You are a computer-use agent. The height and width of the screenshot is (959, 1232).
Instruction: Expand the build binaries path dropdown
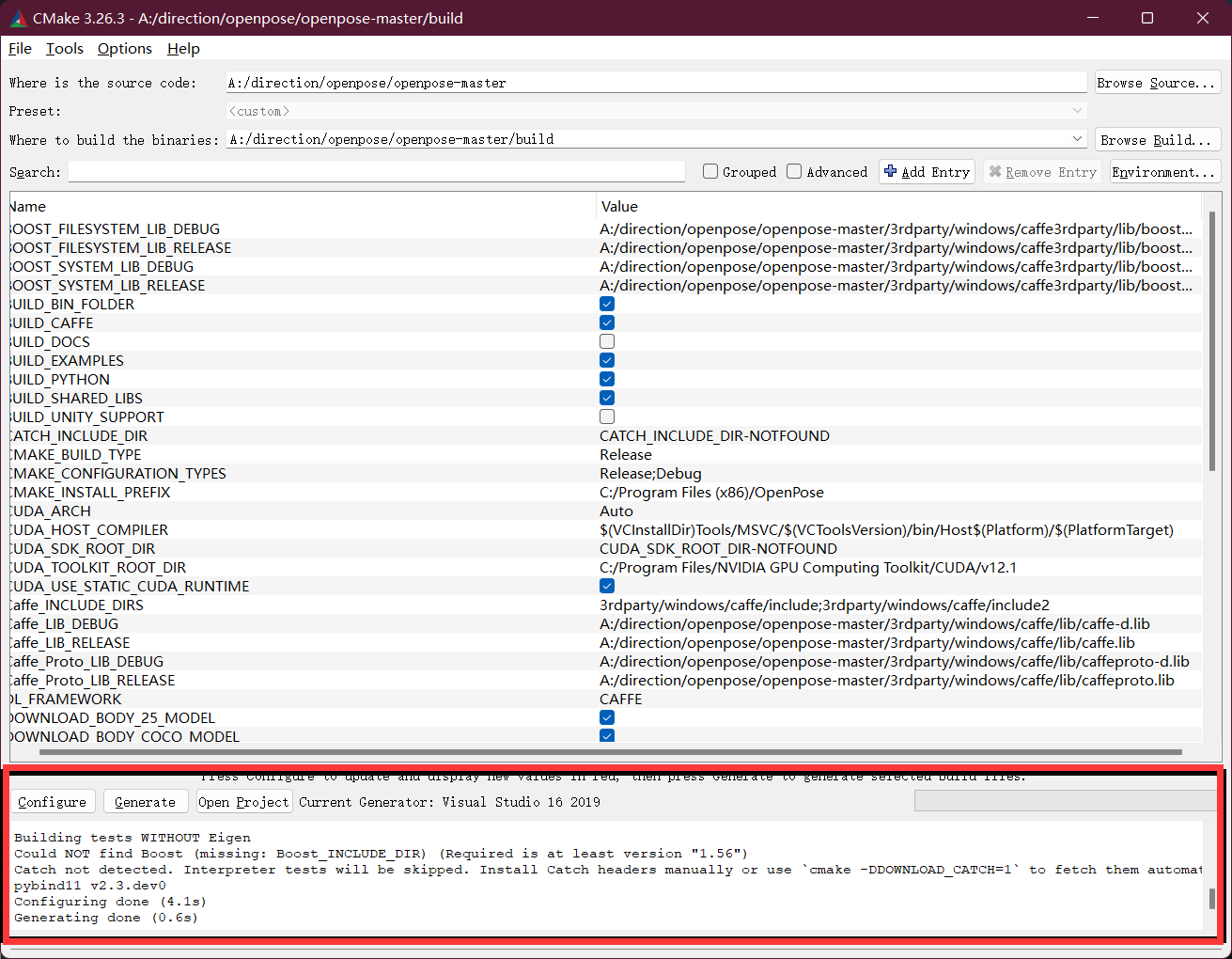pos(1077,139)
